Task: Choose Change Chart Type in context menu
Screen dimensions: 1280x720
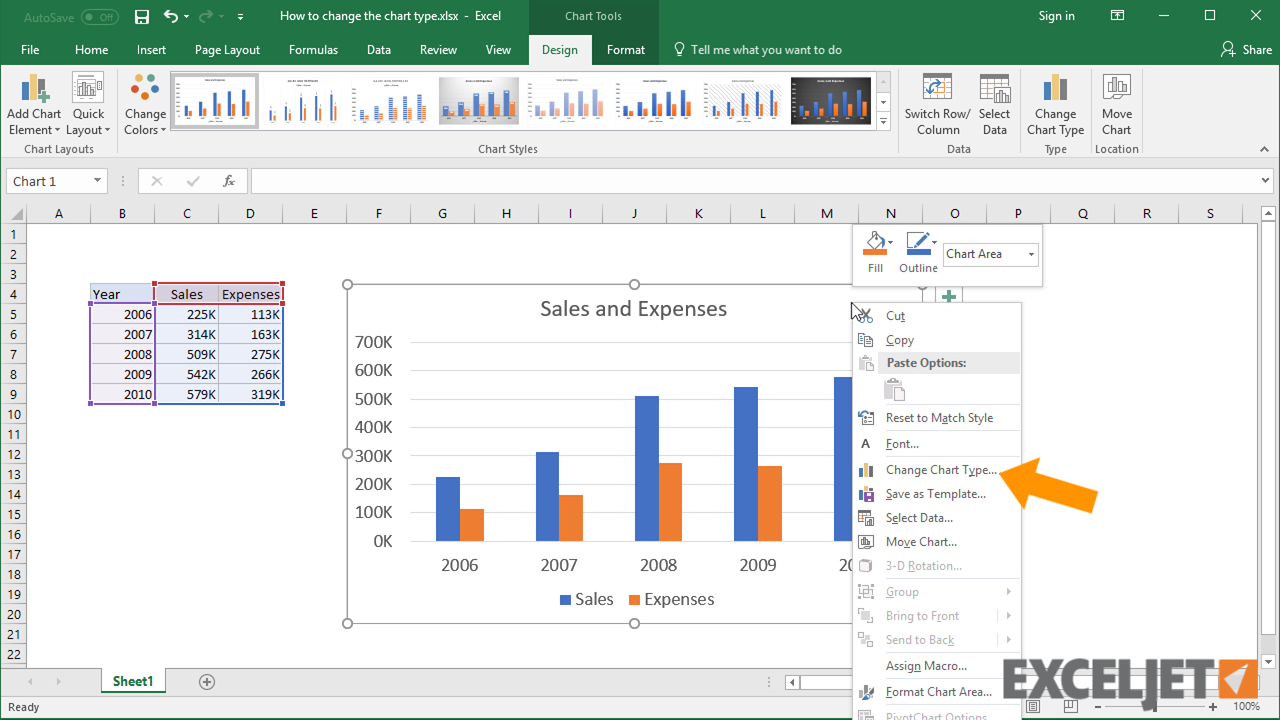Action: 940,470
